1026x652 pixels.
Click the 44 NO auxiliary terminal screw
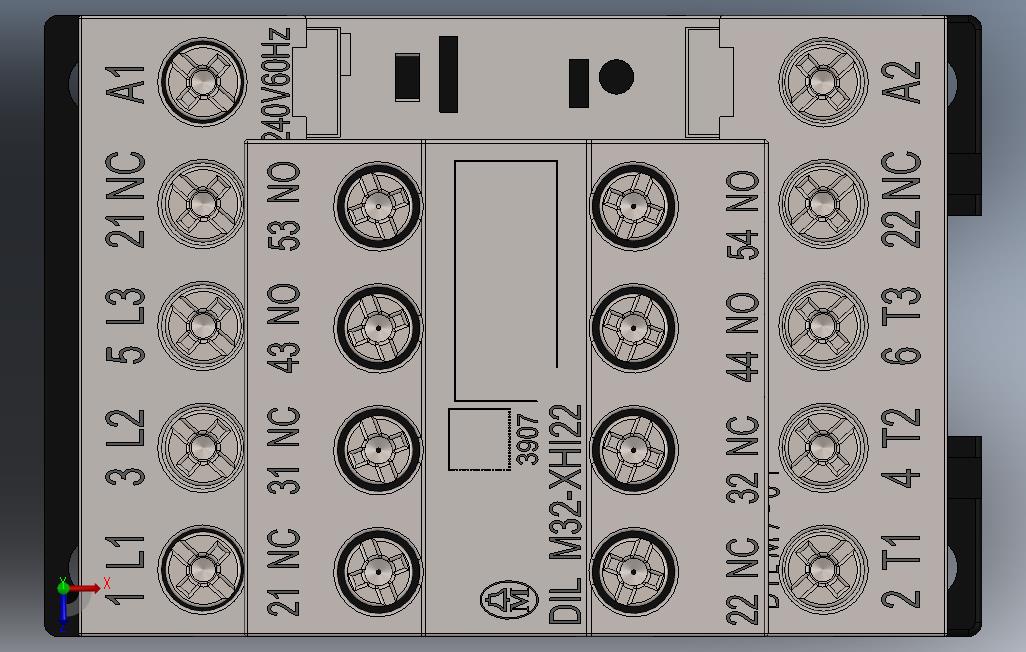click(x=633, y=327)
